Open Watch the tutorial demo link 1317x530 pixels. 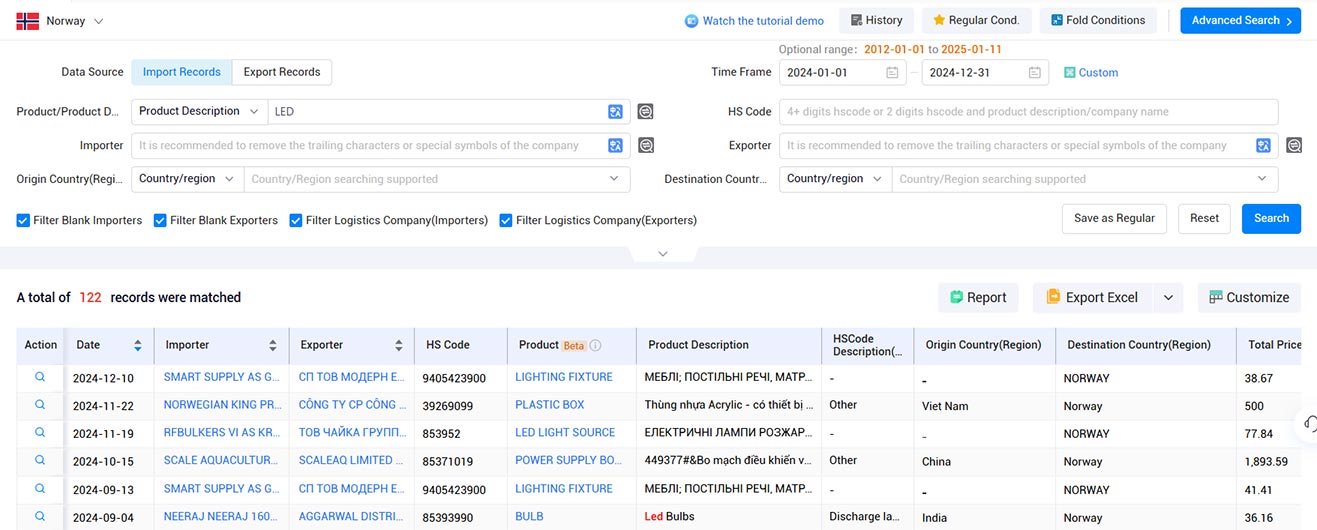(x=763, y=21)
